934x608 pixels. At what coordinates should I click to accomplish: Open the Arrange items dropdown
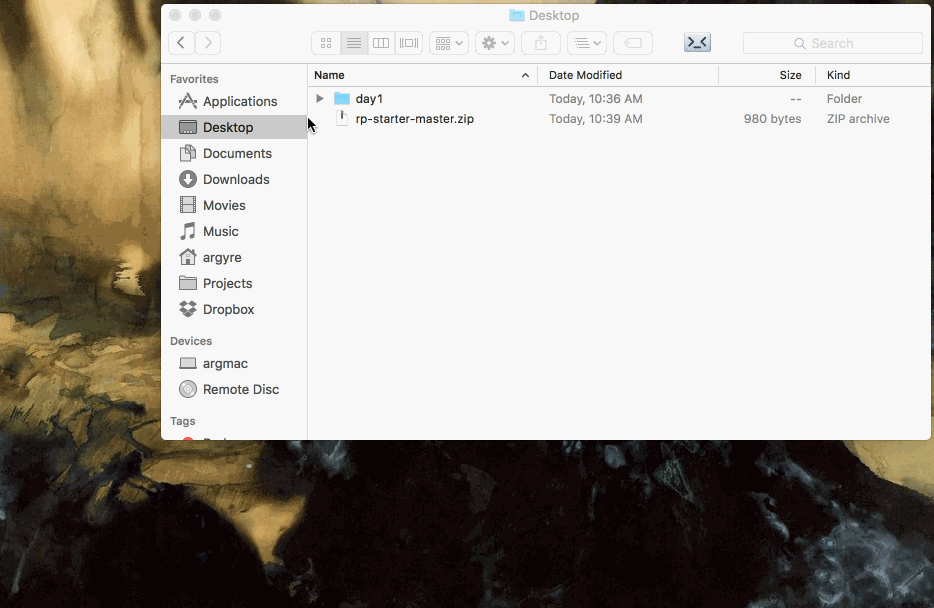pyautogui.click(x=448, y=43)
